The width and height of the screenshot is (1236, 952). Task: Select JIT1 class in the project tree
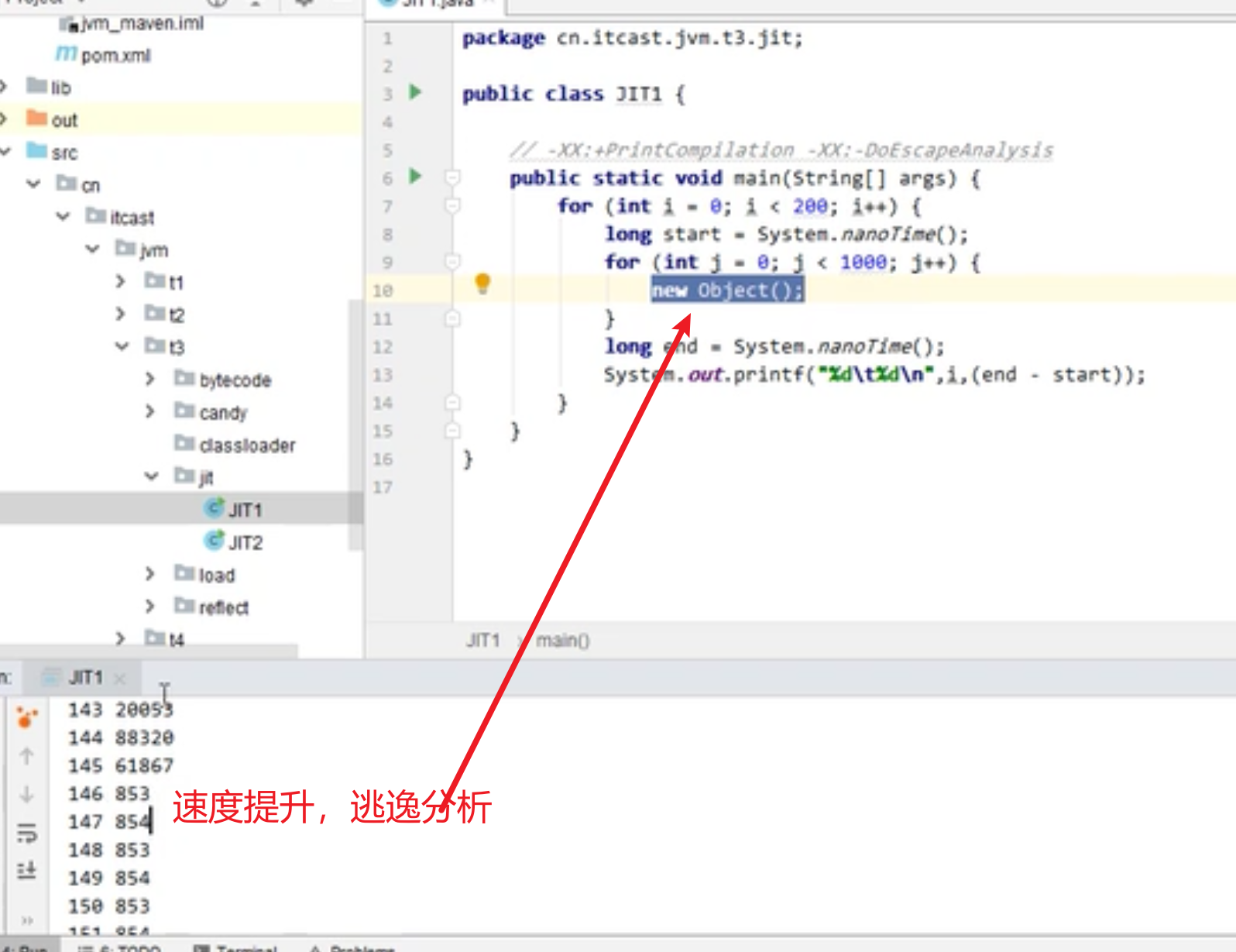(245, 510)
